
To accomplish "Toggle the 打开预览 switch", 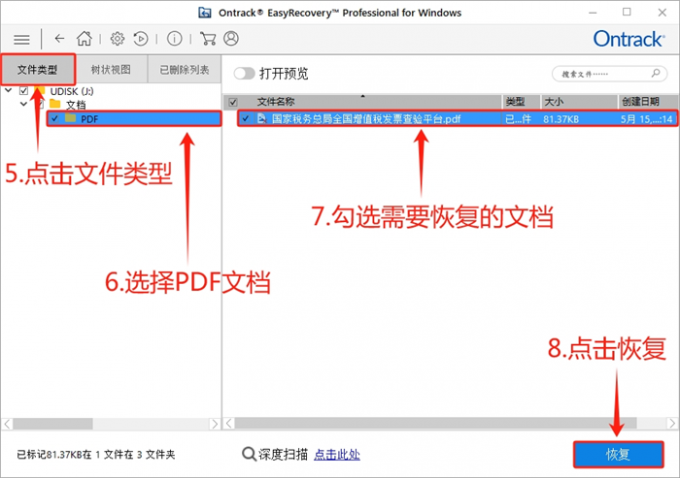I will pyautogui.click(x=244, y=73).
